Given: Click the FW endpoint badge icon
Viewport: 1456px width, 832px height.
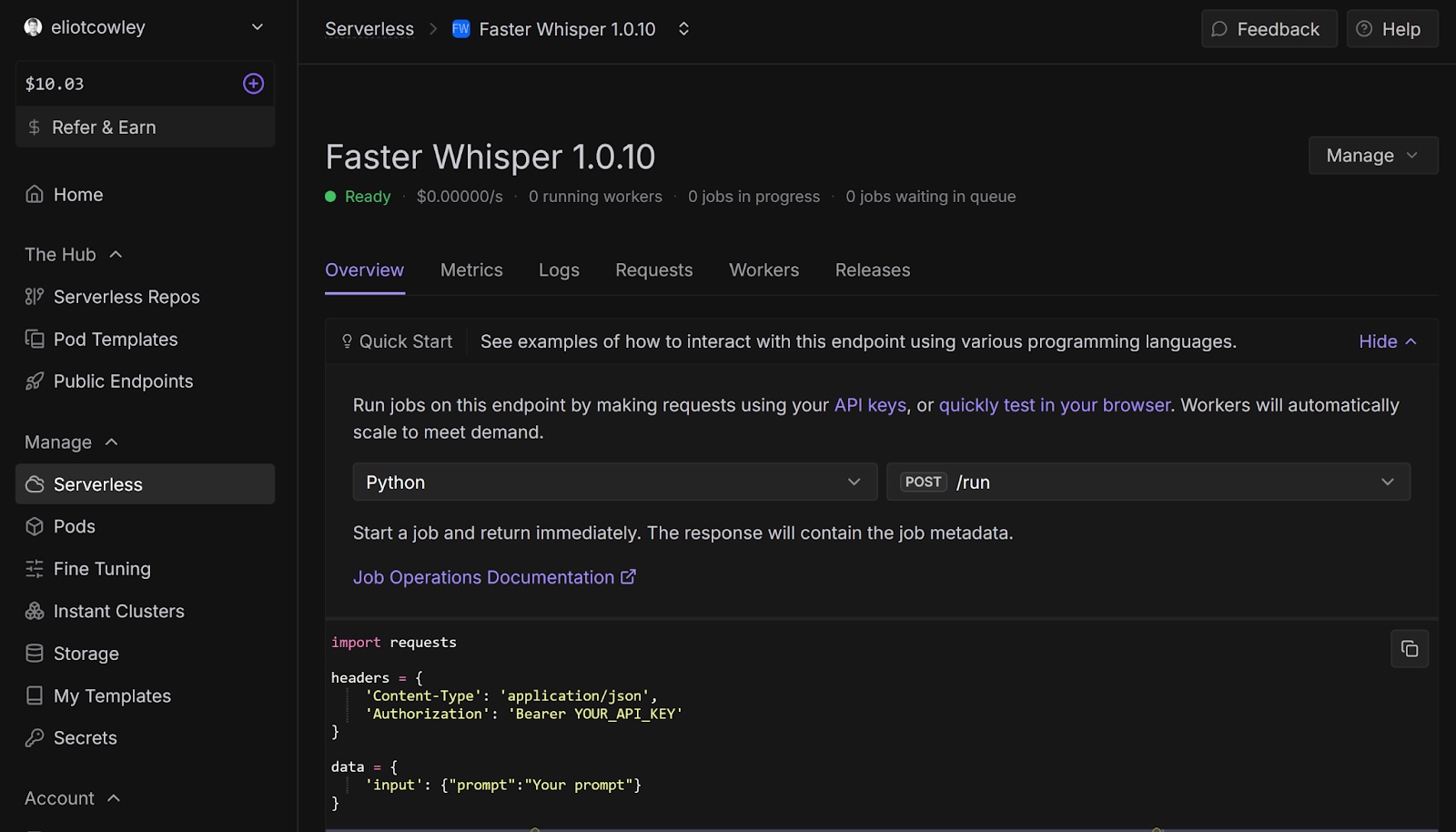Looking at the screenshot, I should click(461, 28).
